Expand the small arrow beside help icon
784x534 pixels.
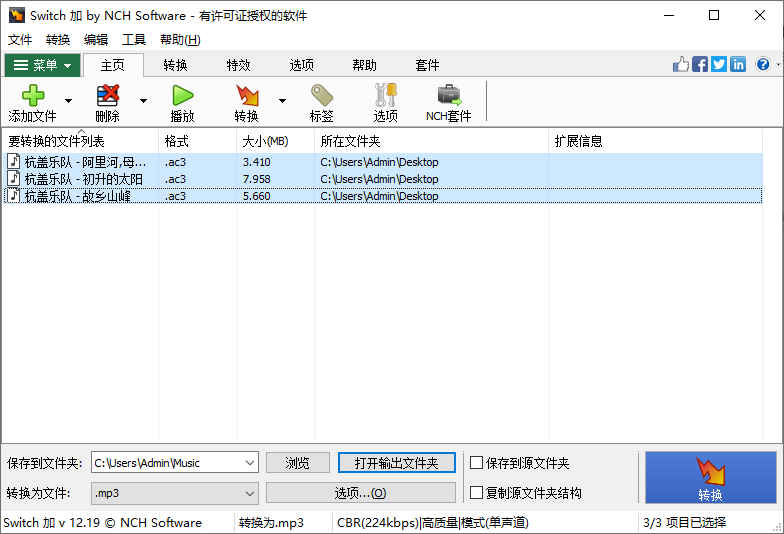pyautogui.click(x=778, y=64)
